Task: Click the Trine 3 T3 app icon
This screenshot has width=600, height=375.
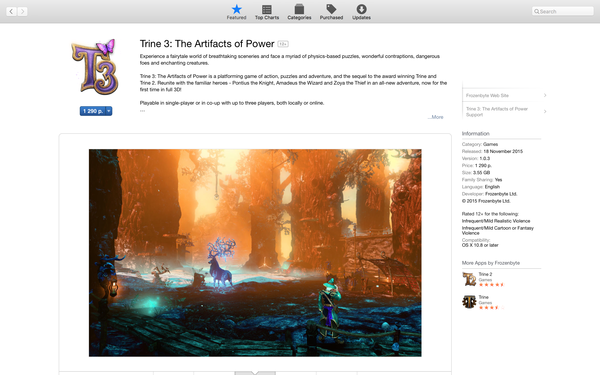Action: click(95, 67)
